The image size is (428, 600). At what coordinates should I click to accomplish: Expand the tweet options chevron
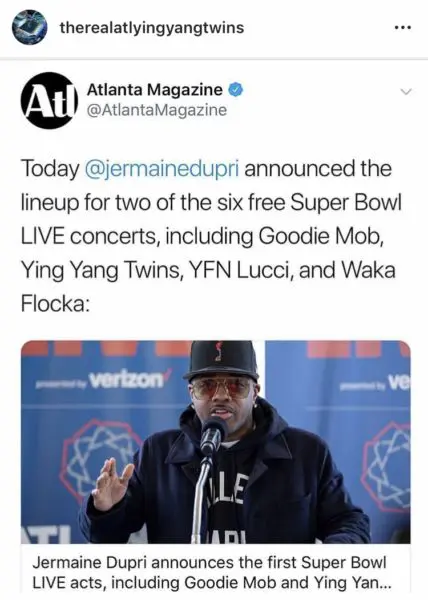[x=405, y=91]
